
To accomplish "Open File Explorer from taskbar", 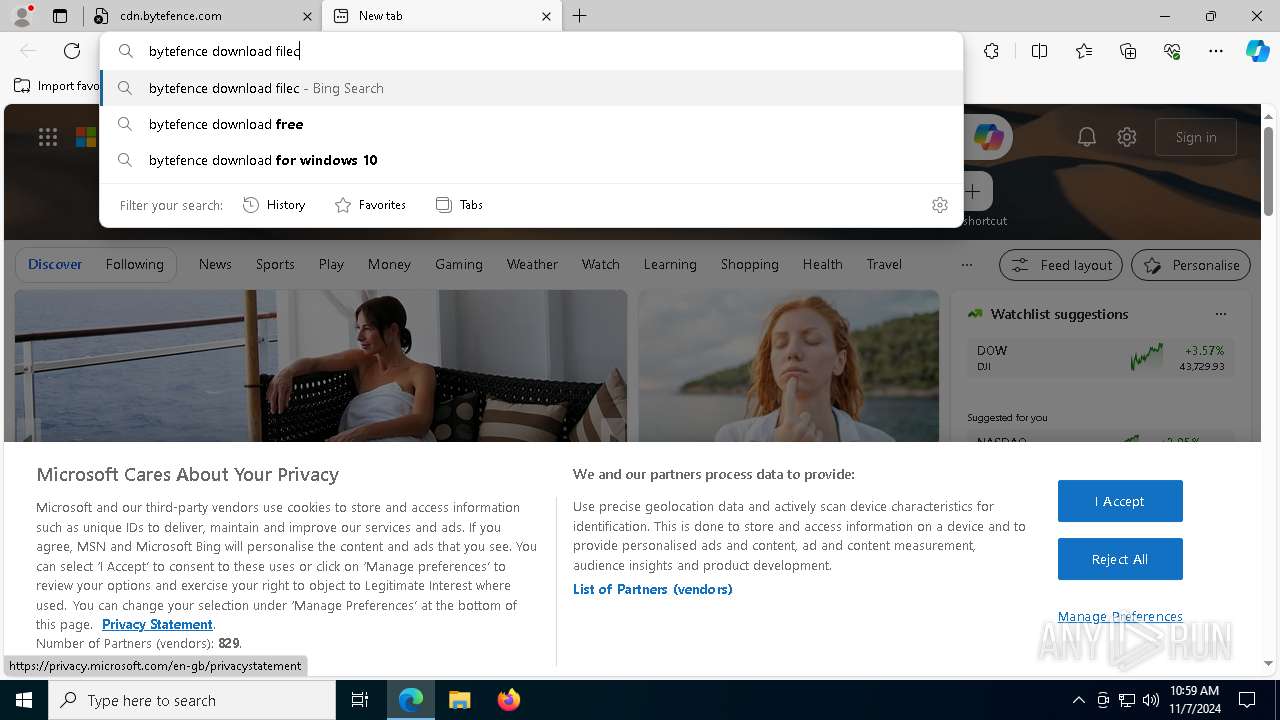I will pyautogui.click(x=459, y=700).
